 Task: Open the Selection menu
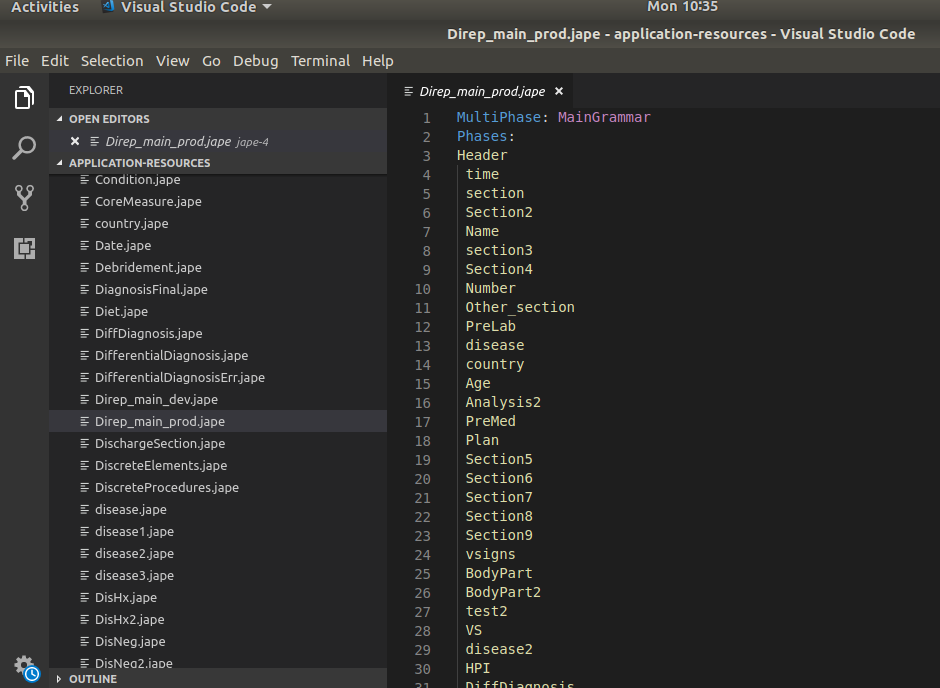coord(112,61)
